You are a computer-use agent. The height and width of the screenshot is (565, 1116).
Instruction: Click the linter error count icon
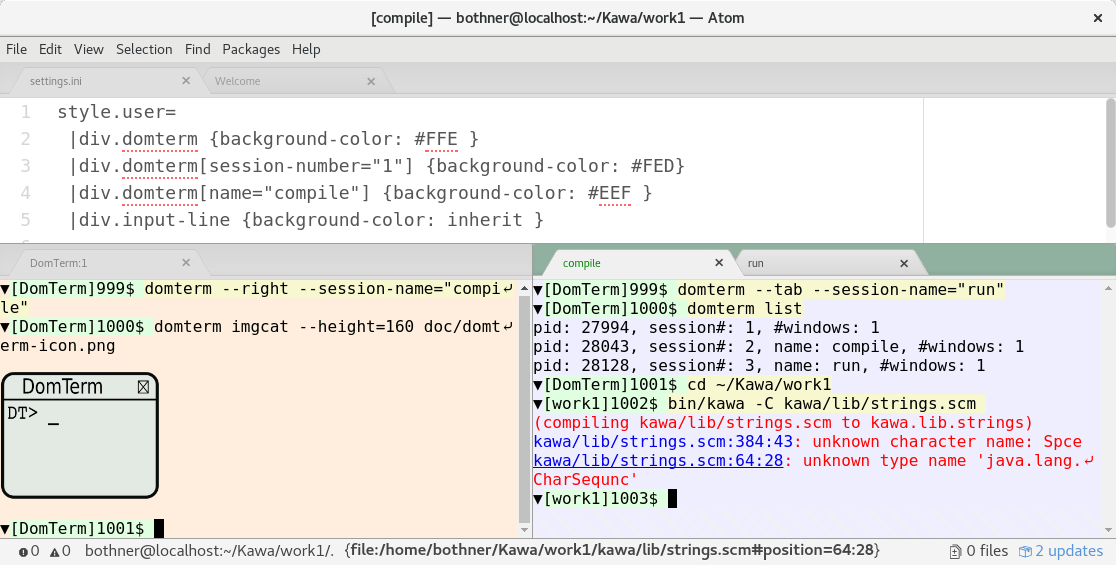click(28, 551)
